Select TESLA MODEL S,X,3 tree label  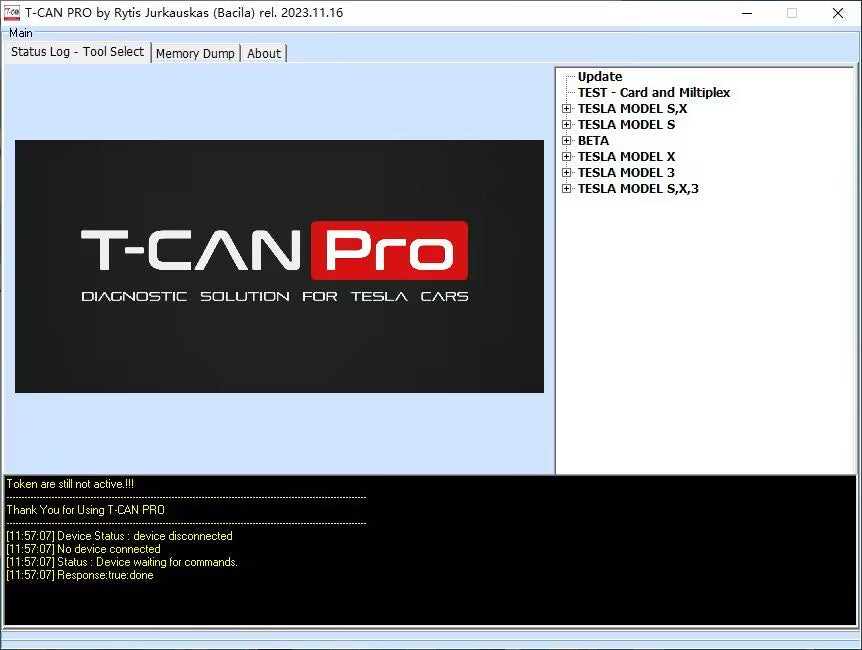pyautogui.click(x=638, y=188)
